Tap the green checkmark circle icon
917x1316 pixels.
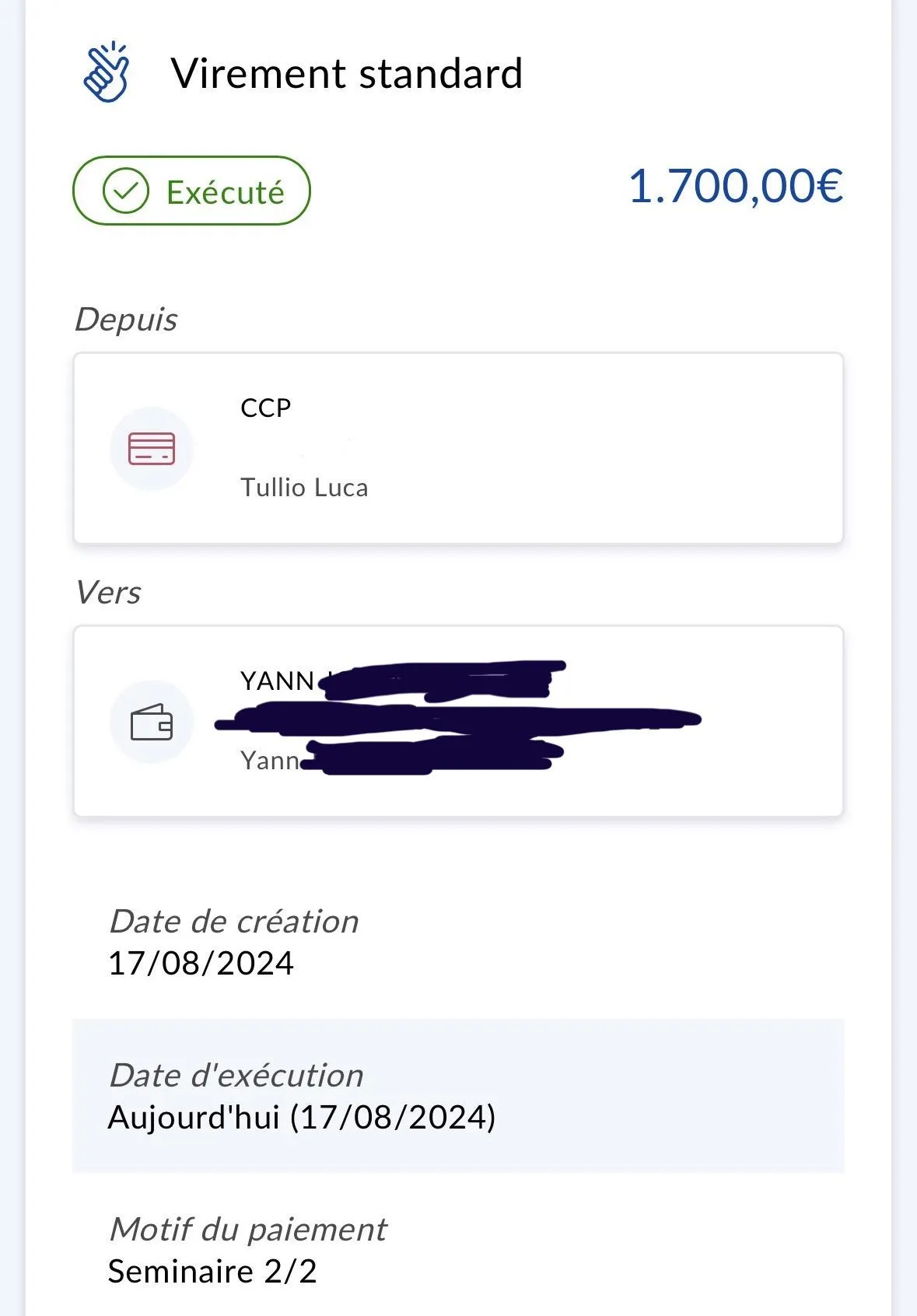[x=125, y=191]
